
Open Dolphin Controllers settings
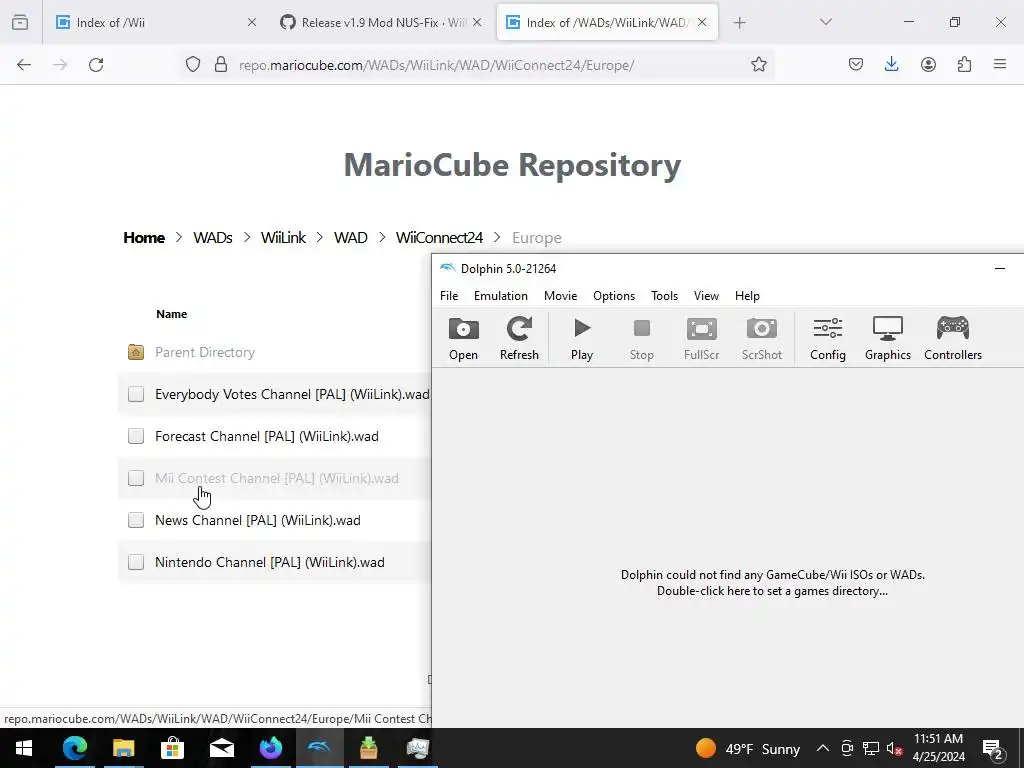coord(953,338)
